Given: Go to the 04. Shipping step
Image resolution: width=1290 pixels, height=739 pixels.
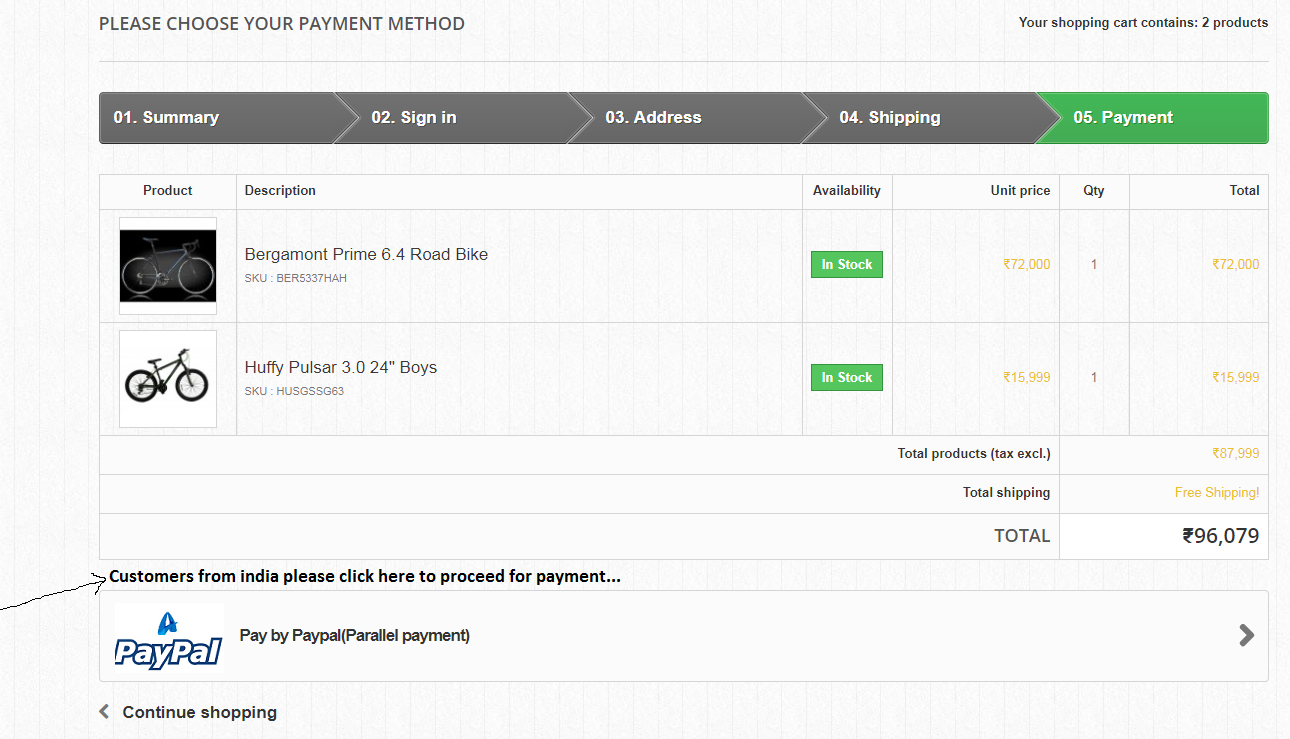Looking at the screenshot, I should pyautogui.click(x=890, y=117).
